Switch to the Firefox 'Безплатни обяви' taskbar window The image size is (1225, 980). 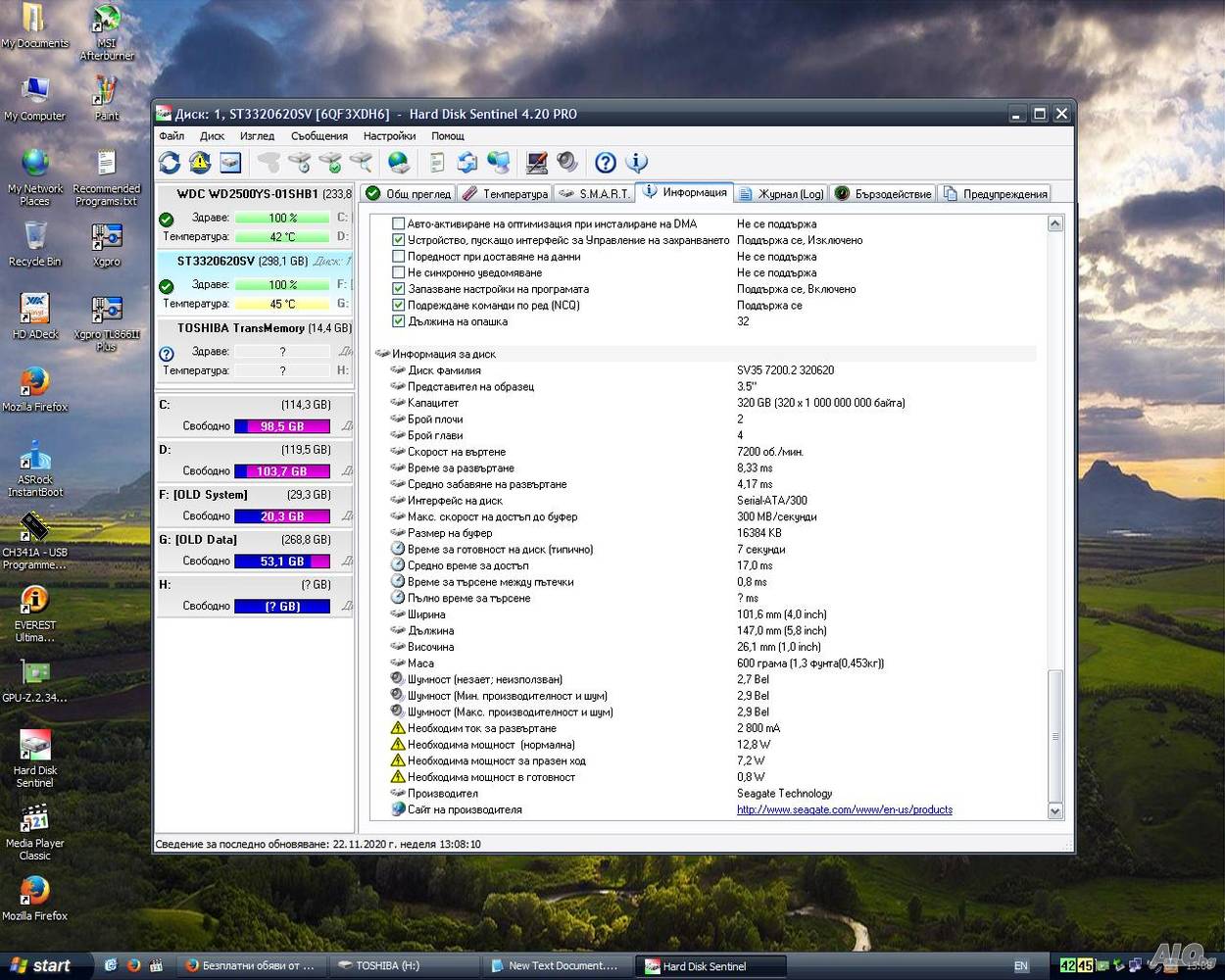(x=252, y=965)
